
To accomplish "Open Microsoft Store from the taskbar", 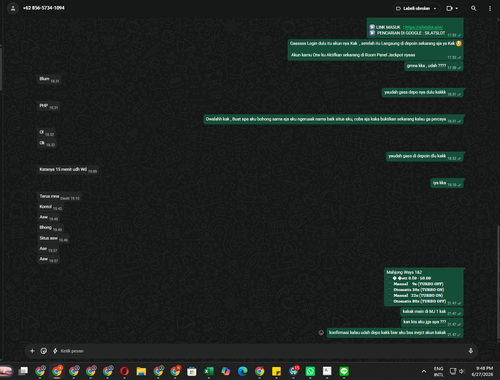I will (192, 371).
